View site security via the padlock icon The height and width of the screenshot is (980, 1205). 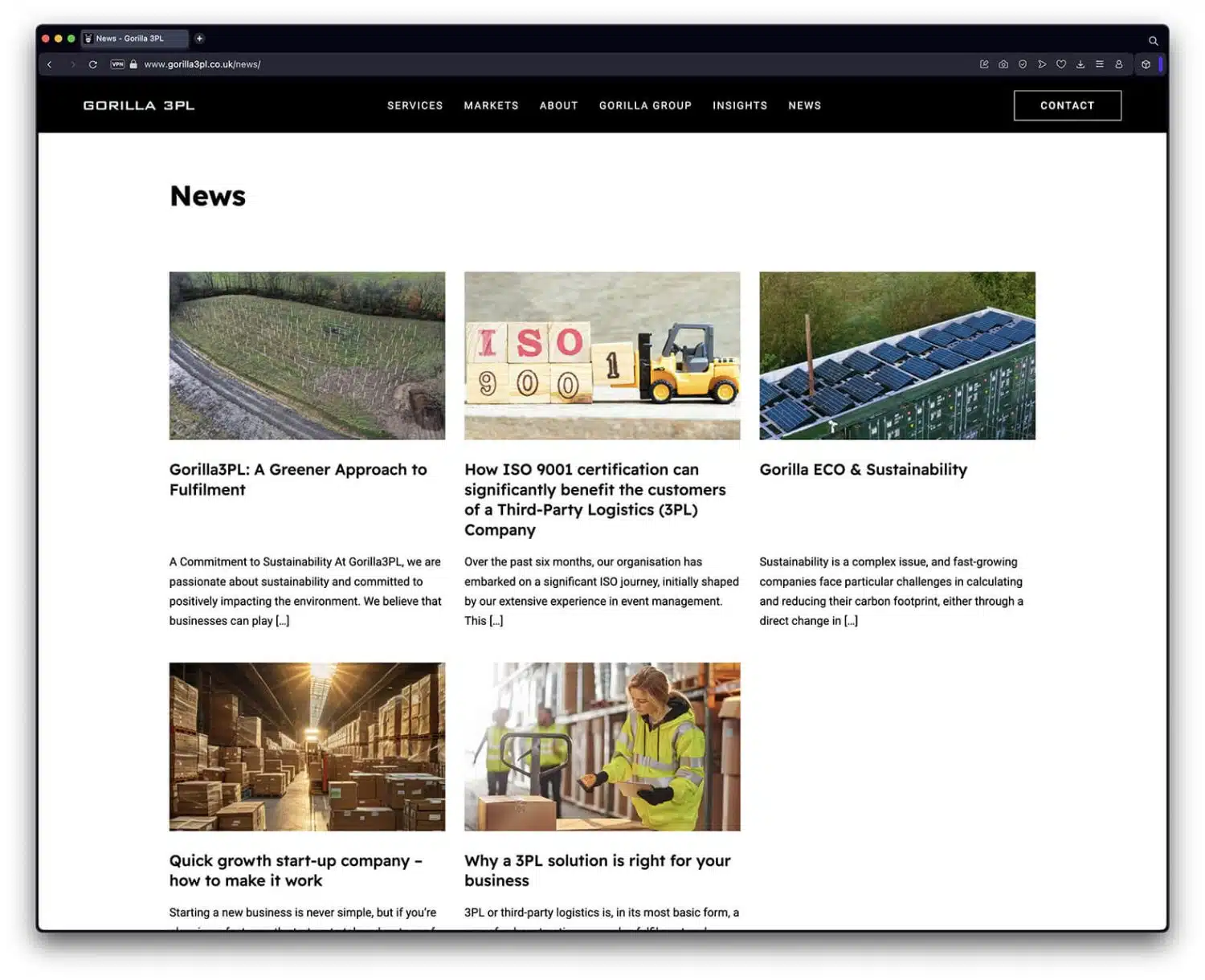(x=133, y=64)
